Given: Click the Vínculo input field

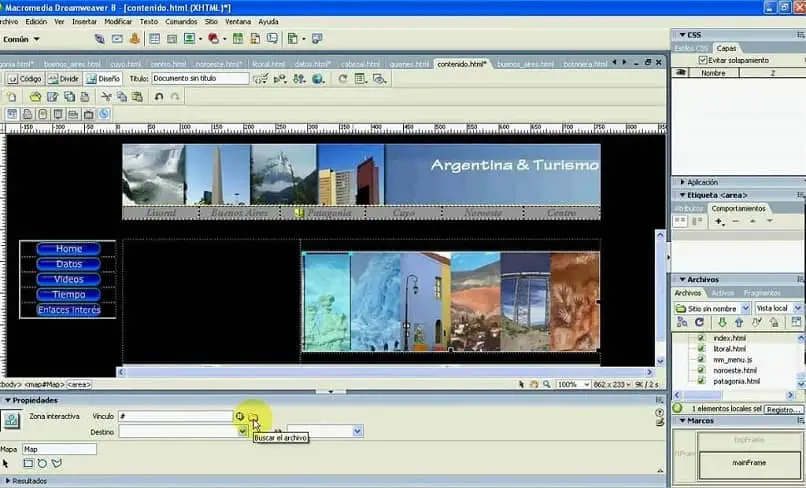Looking at the screenshot, I should 174,416.
